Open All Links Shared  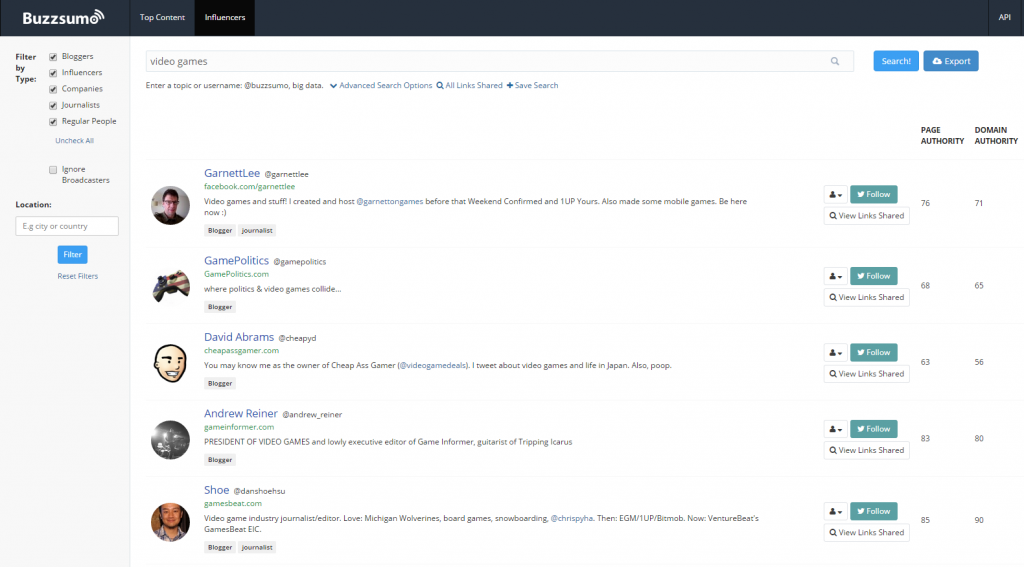tap(470, 86)
